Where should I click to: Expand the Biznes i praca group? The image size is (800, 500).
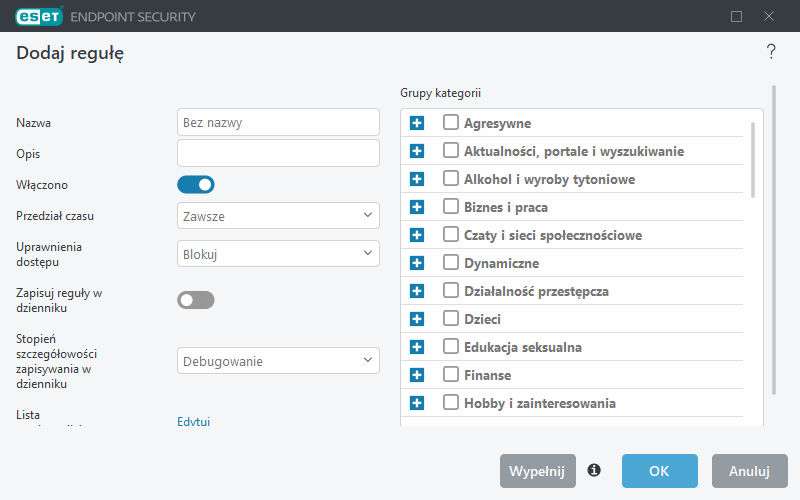tap(417, 207)
